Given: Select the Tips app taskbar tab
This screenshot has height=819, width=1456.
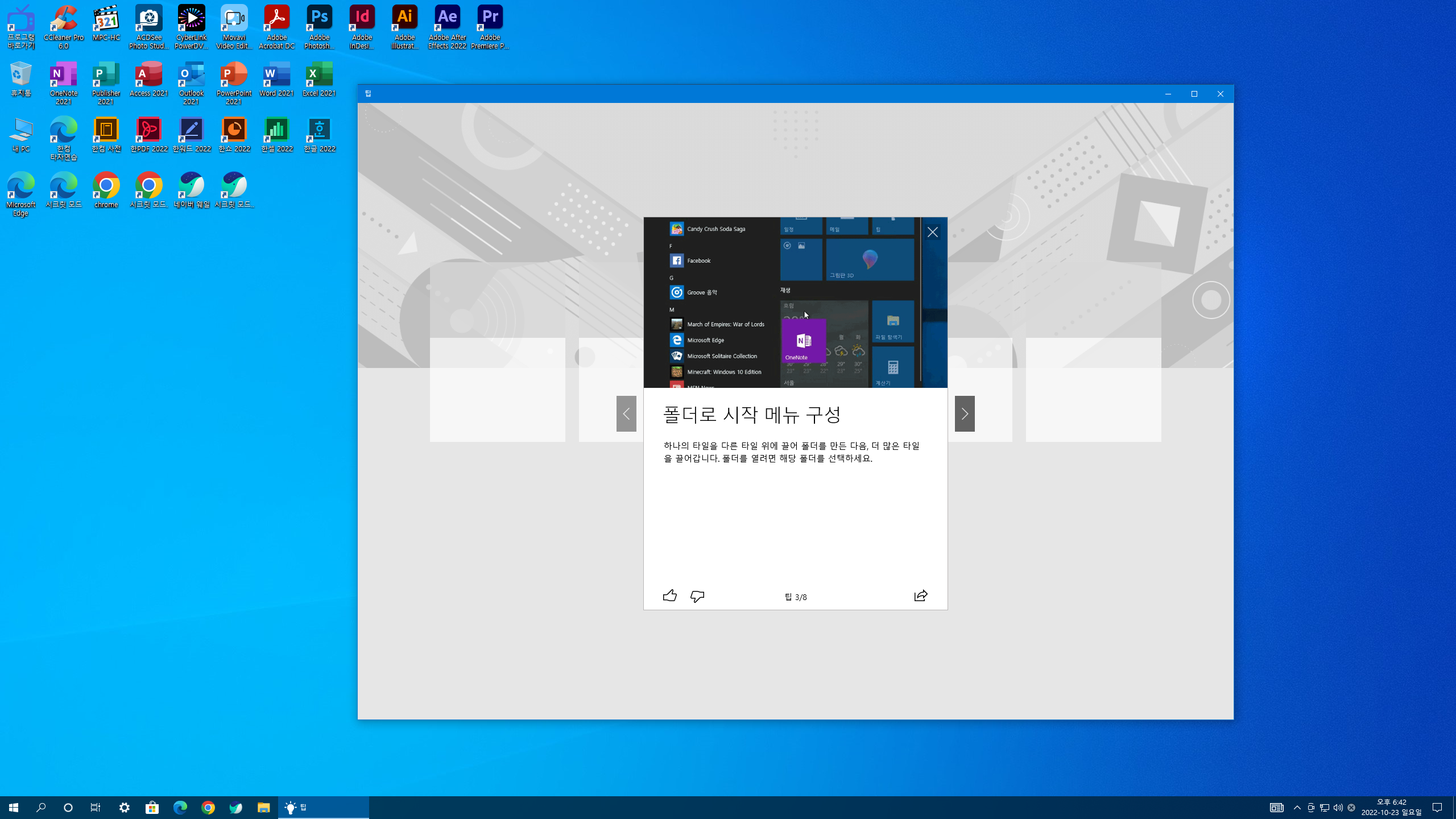Looking at the screenshot, I should pyautogui.click(x=323, y=808).
